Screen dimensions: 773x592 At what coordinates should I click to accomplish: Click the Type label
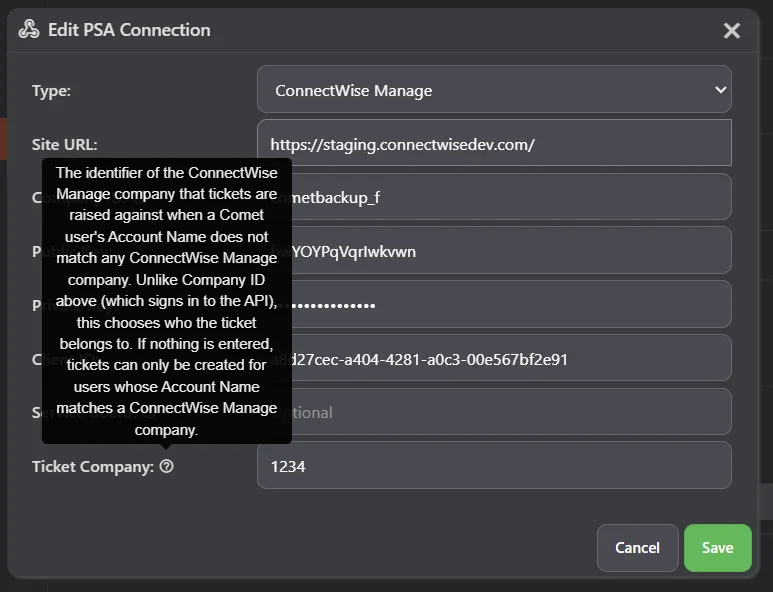(51, 91)
